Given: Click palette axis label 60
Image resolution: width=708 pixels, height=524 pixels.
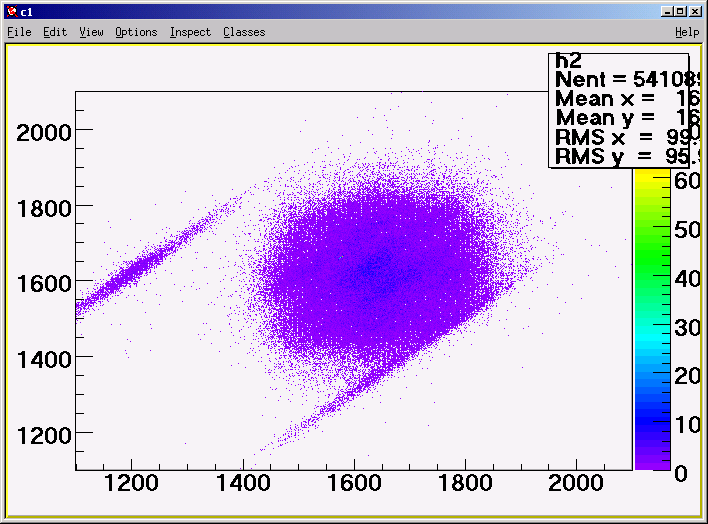Looking at the screenshot, I should click(x=687, y=181).
